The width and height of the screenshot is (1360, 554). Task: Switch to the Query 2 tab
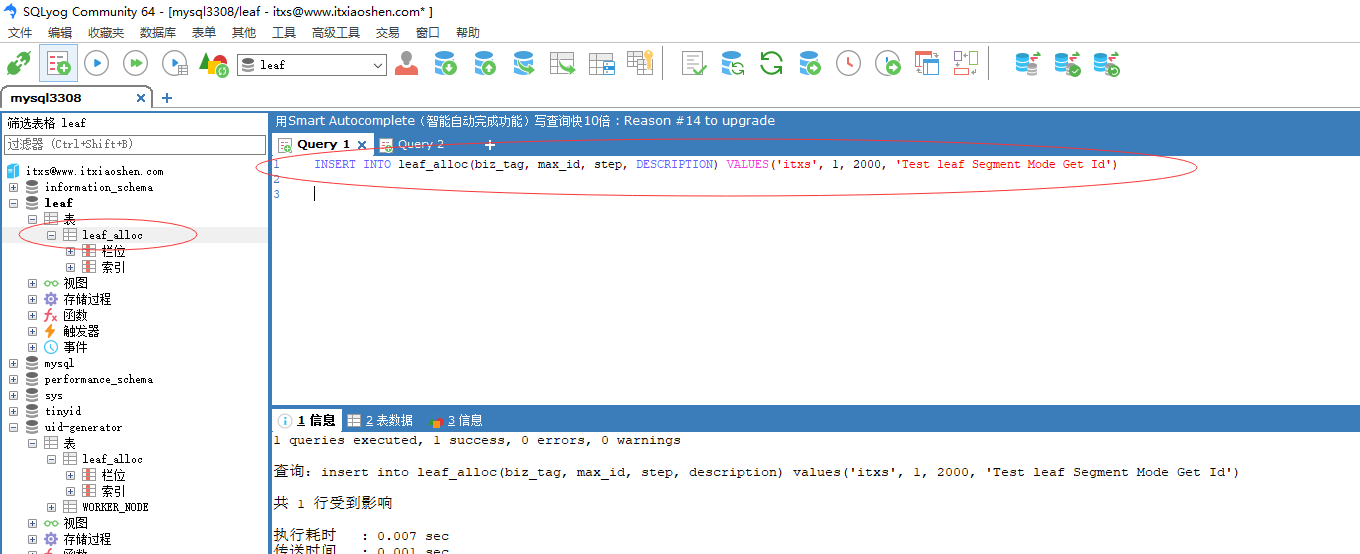[421, 144]
